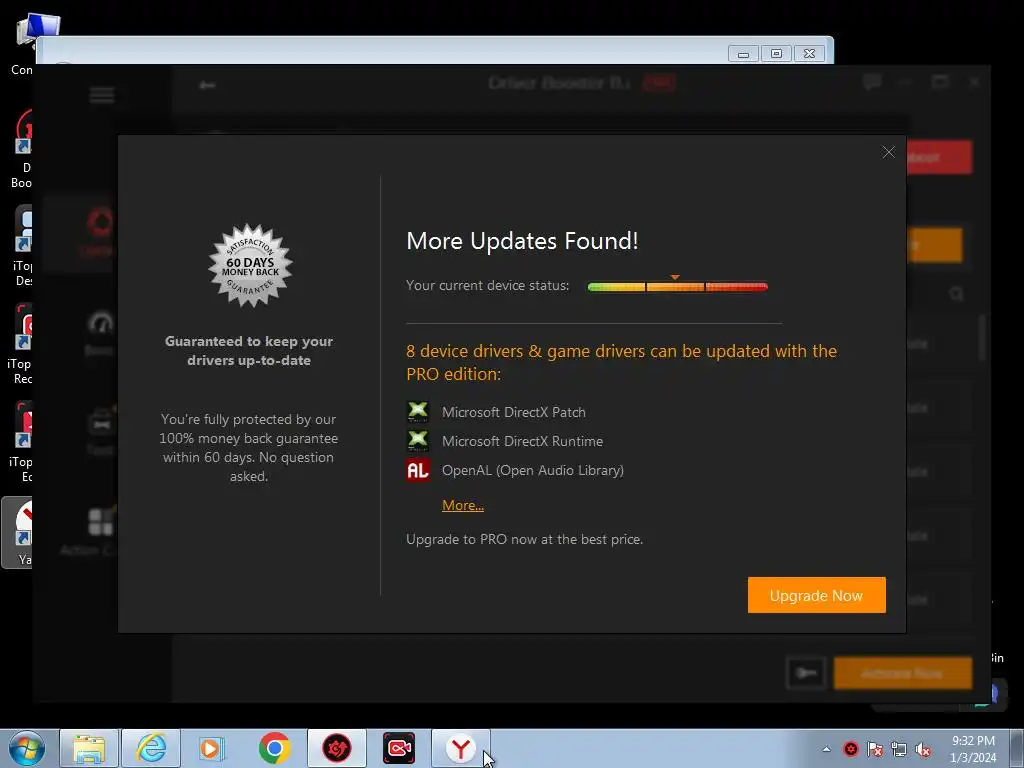Viewport: 1024px width, 768px height.
Task: Click Activate Now button in Driver Booster
Action: pos(903,673)
